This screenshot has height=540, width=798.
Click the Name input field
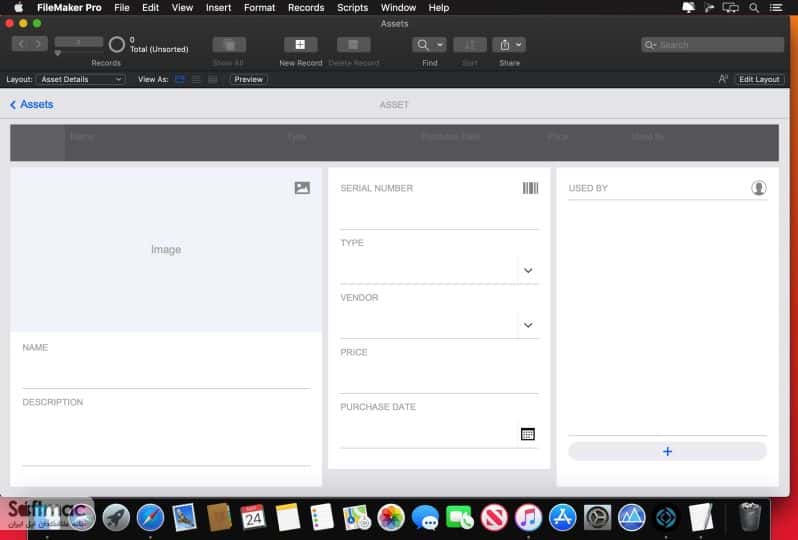[166, 372]
